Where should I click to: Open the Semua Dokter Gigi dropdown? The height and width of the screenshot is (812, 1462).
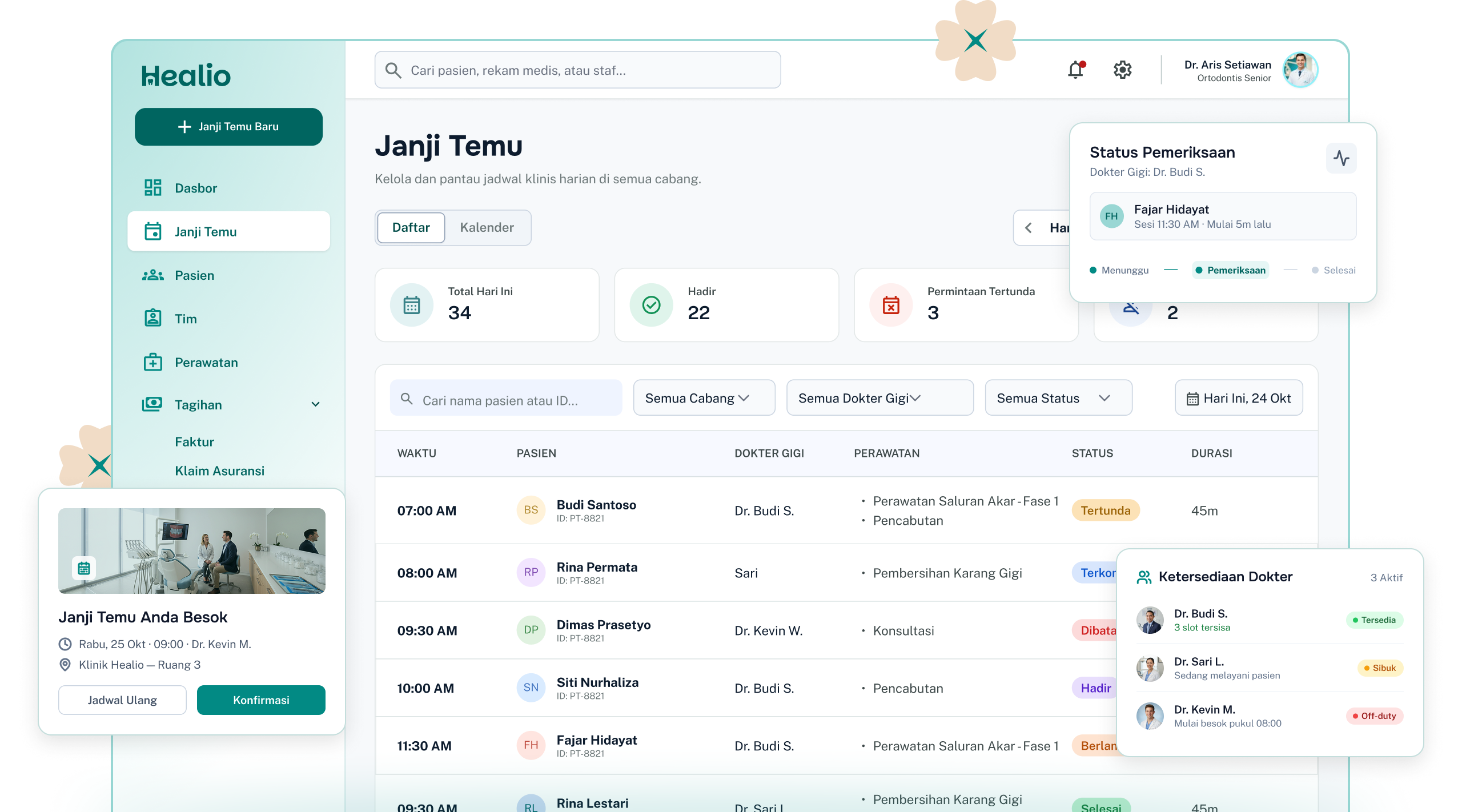point(880,398)
